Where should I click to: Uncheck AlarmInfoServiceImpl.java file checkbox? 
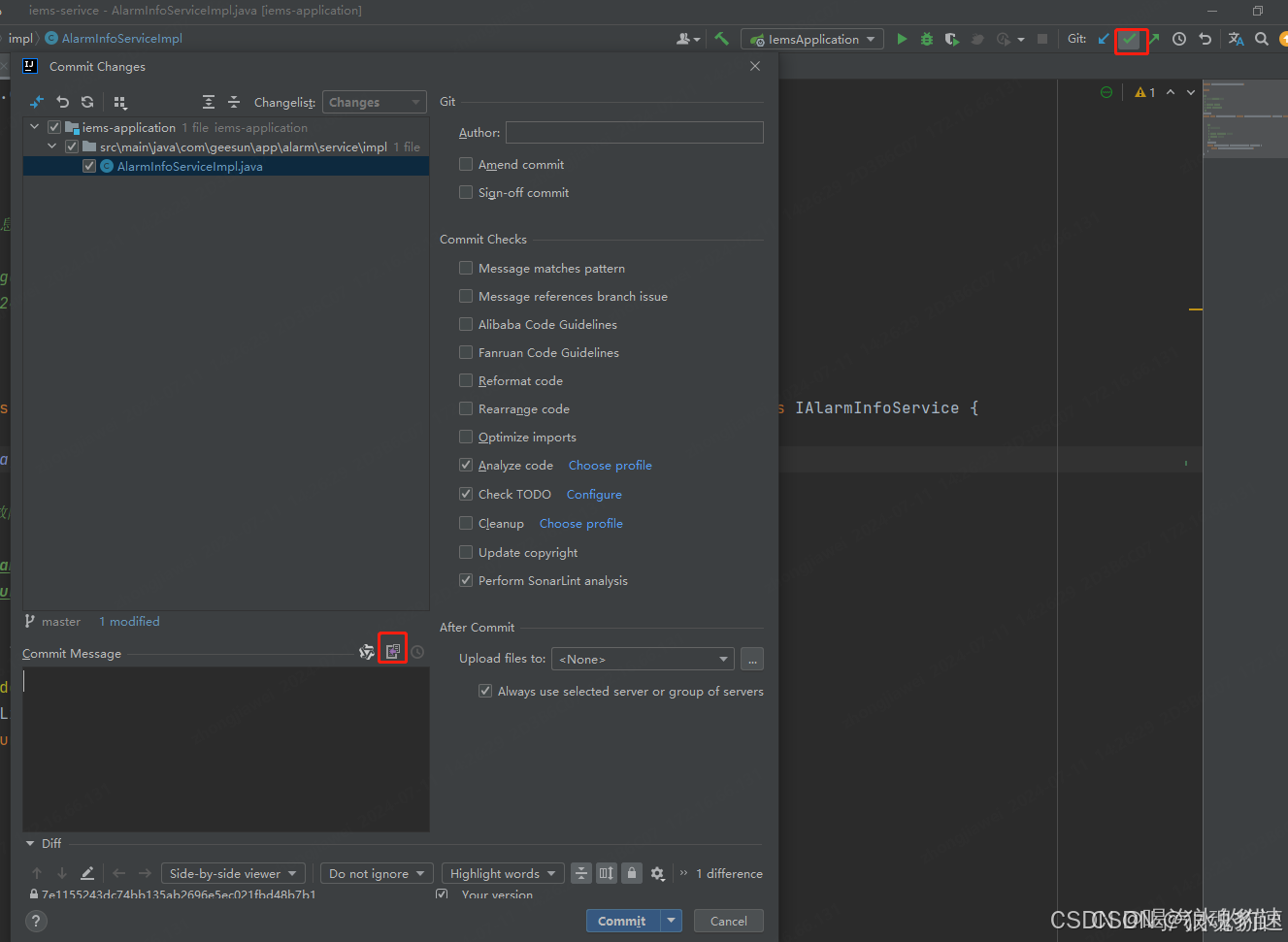(x=89, y=166)
